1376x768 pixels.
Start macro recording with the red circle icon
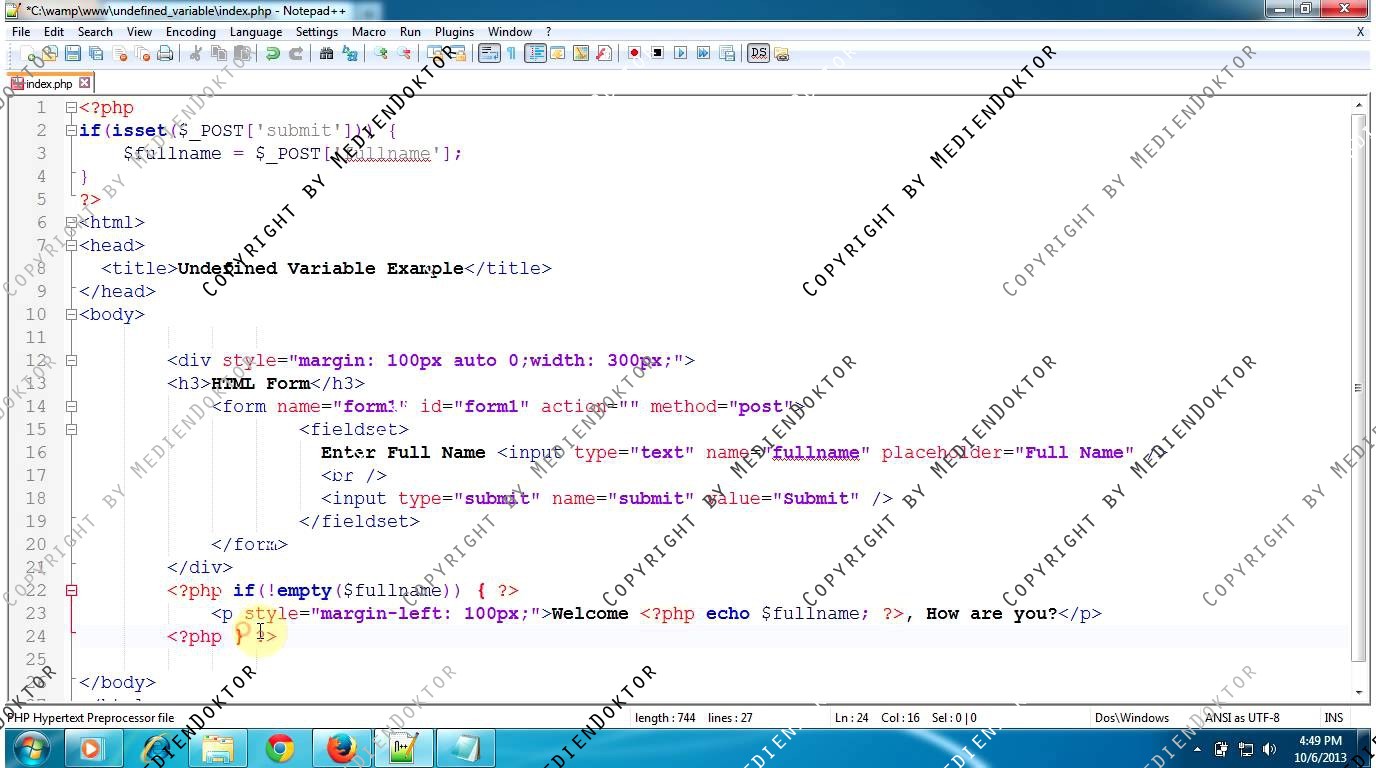[634, 54]
